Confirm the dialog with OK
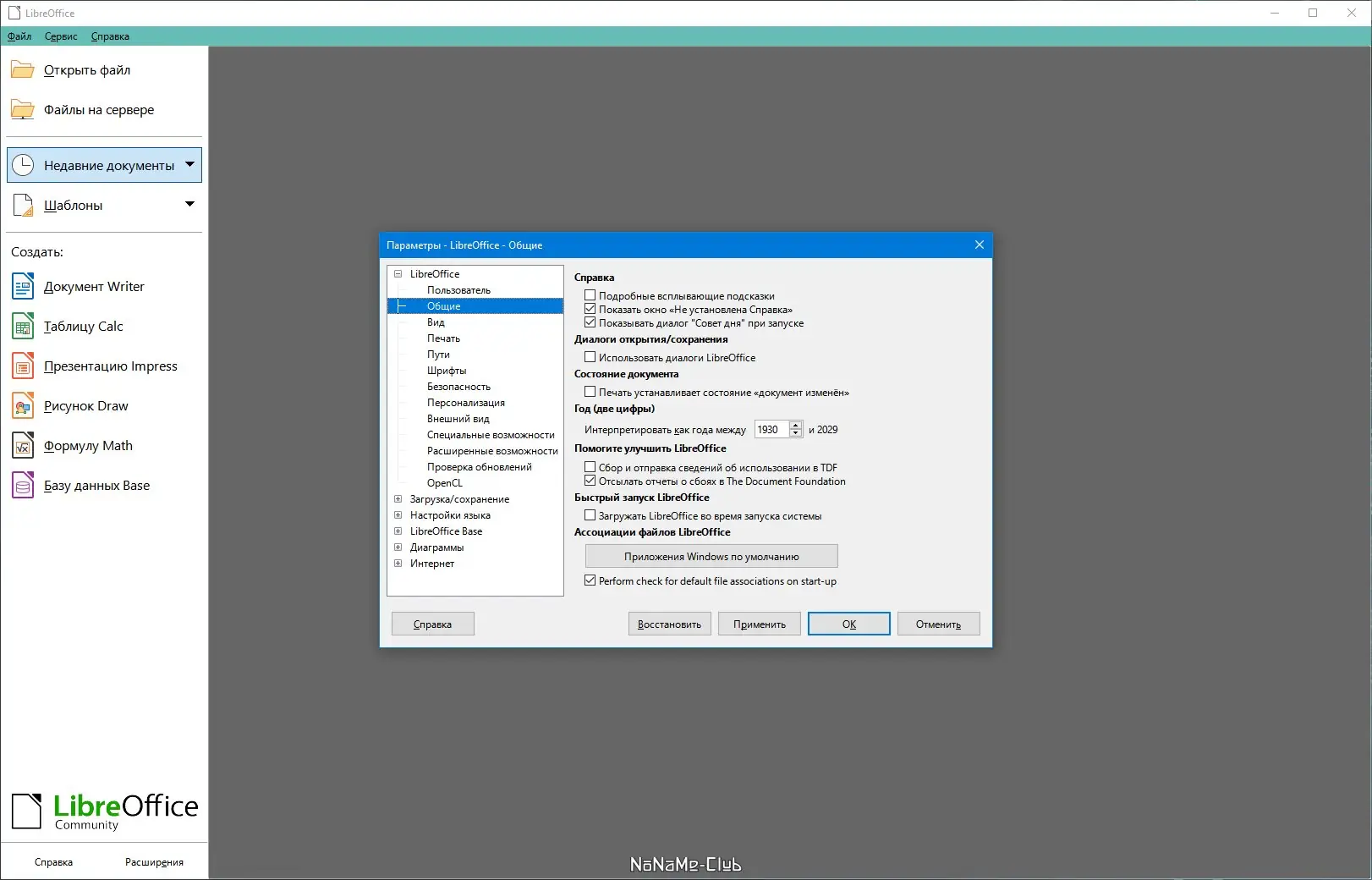The width and height of the screenshot is (1372, 880). pyautogui.click(x=849, y=624)
